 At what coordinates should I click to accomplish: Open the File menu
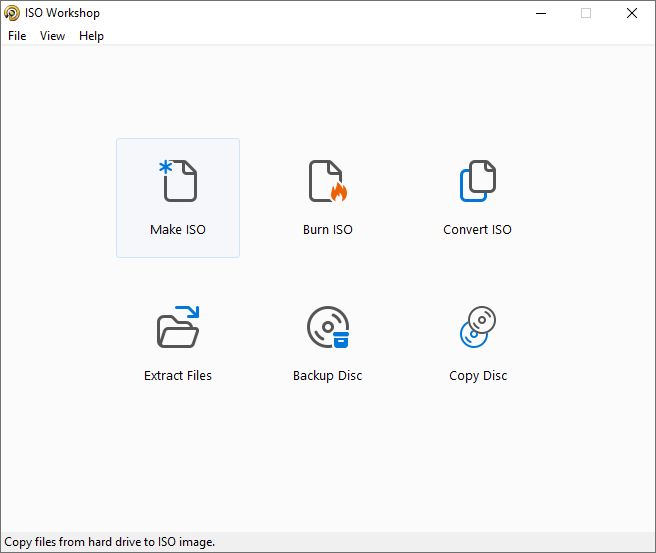point(17,36)
